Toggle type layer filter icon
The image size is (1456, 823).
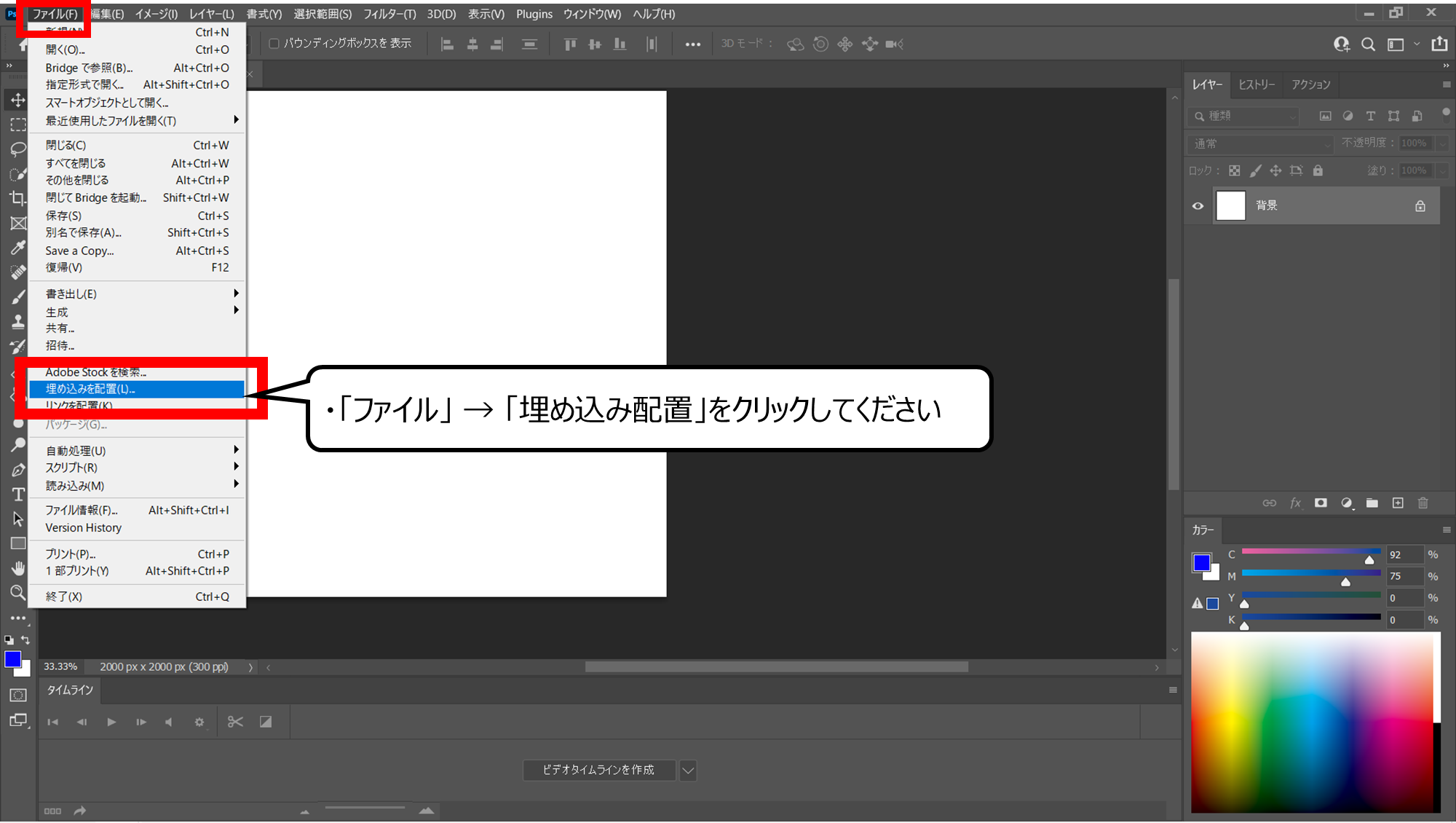pos(1371,116)
